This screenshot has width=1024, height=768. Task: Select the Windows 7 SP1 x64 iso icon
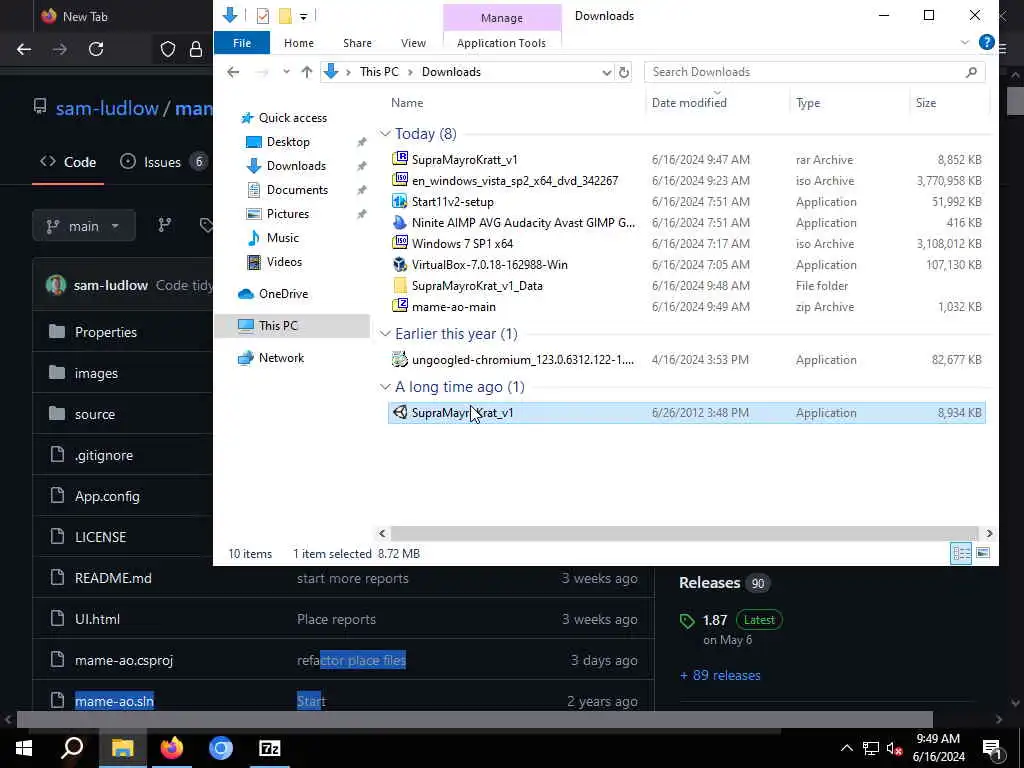[x=400, y=243]
